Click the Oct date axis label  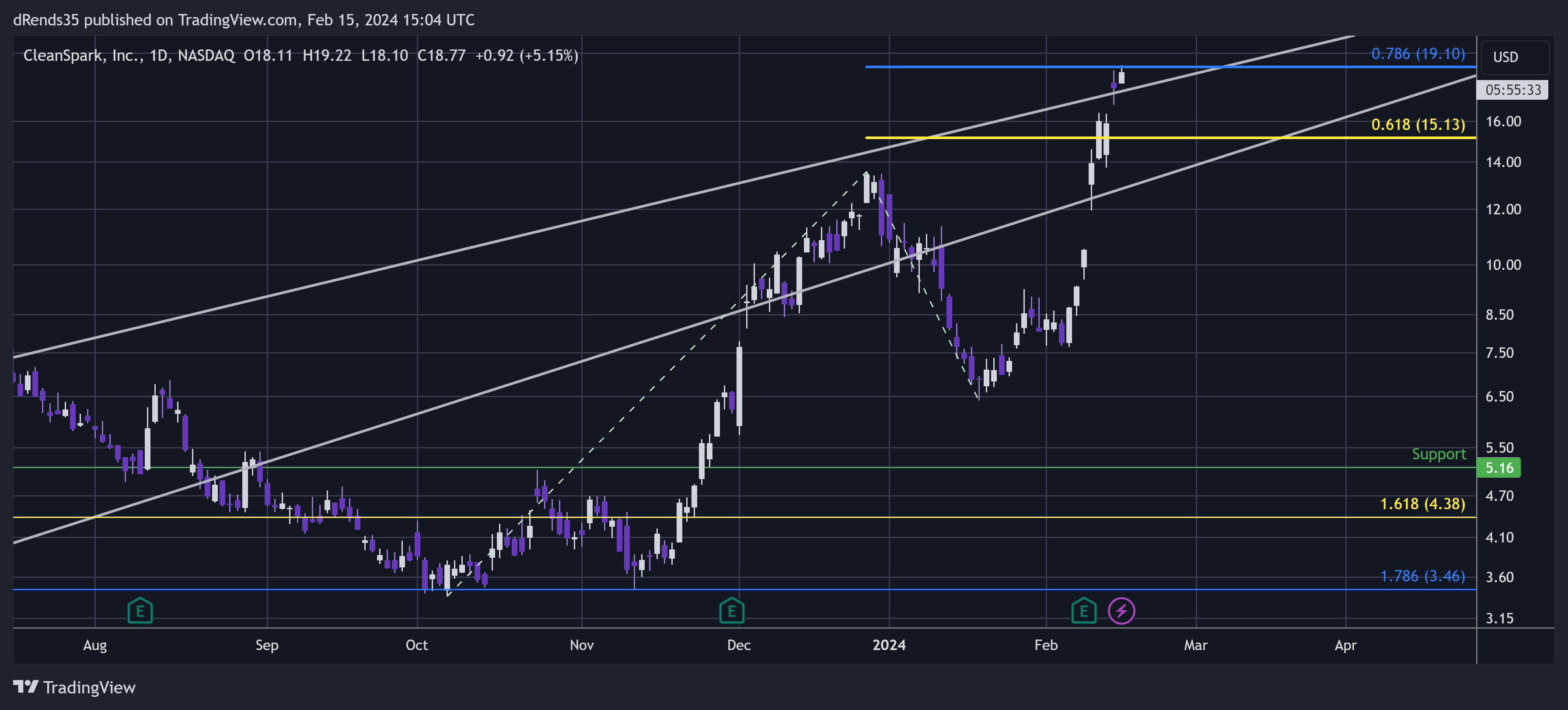click(416, 645)
